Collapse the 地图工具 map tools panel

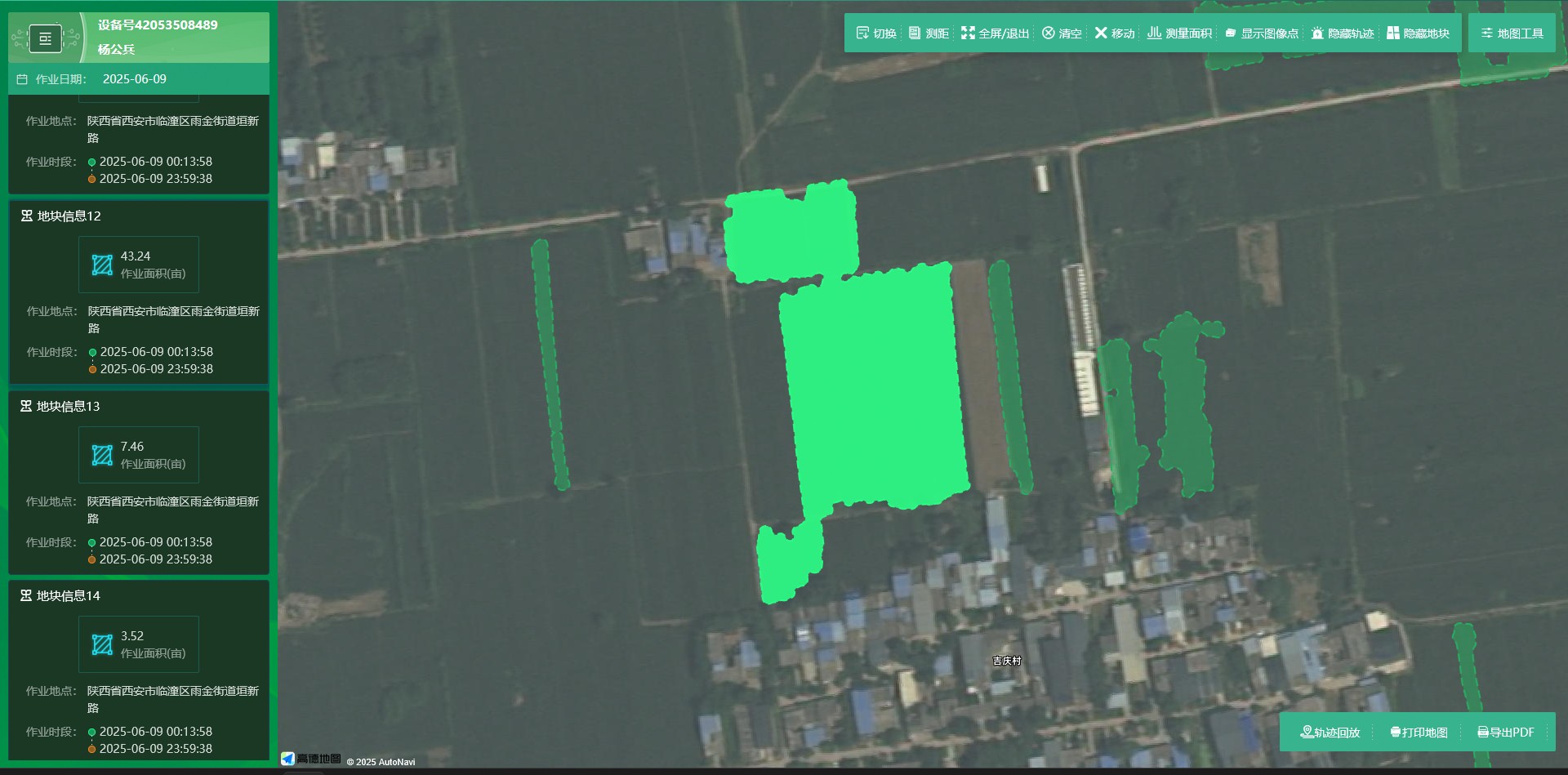[1512, 33]
